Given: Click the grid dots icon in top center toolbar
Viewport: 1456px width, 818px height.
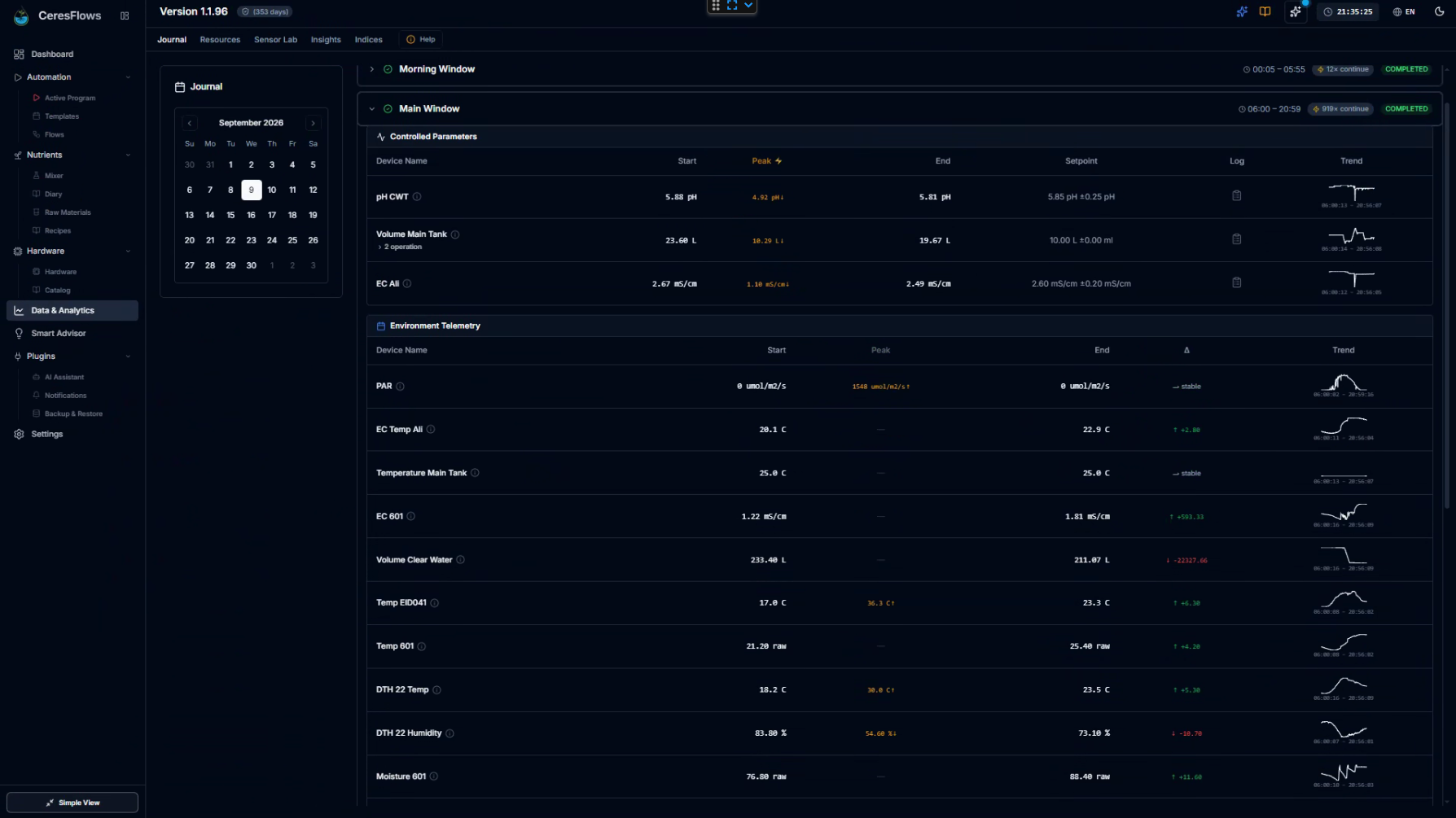Looking at the screenshot, I should [716, 6].
